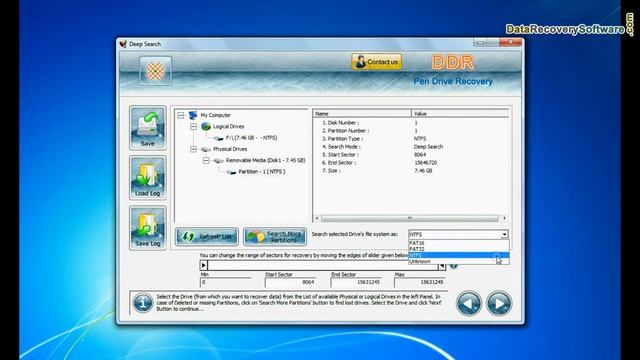Click the left slider handle of sector range
This screenshot has height=360, width=640.
click(204, 266)
